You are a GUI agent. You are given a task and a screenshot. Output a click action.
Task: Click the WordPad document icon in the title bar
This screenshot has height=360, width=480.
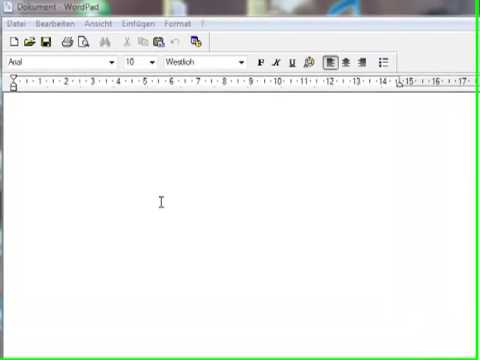pyautogui.click(x=8, y=7)
